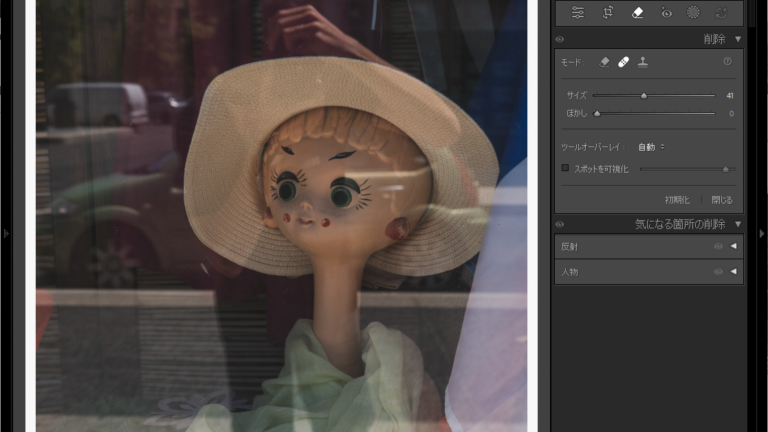Click the 閉じる close button
768x432 pixels.
click(x=722, y=200)
